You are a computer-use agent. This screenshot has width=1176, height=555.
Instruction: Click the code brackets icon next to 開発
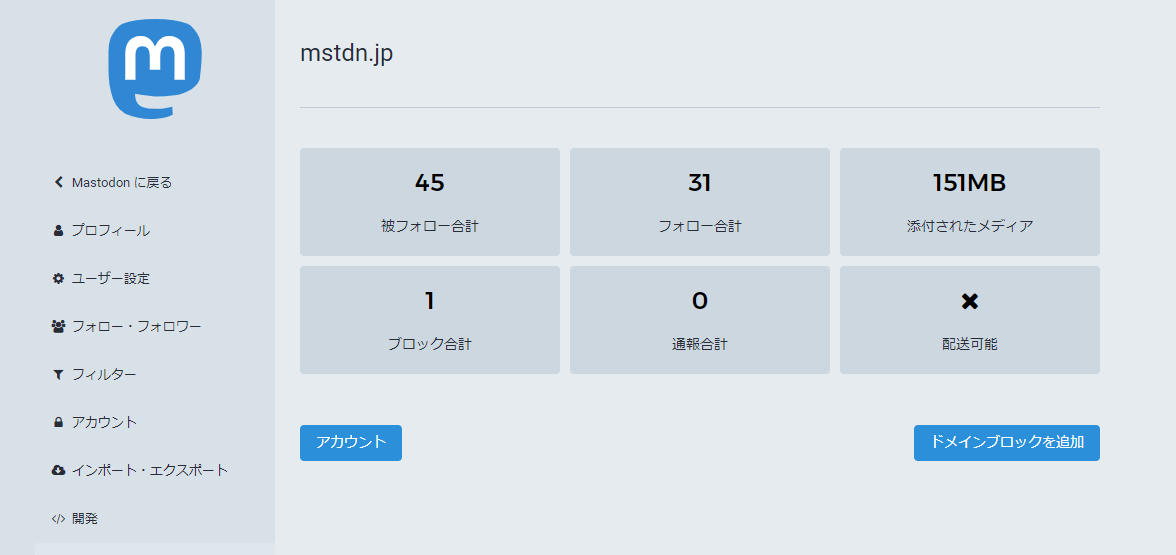click(x=58, y=518)
